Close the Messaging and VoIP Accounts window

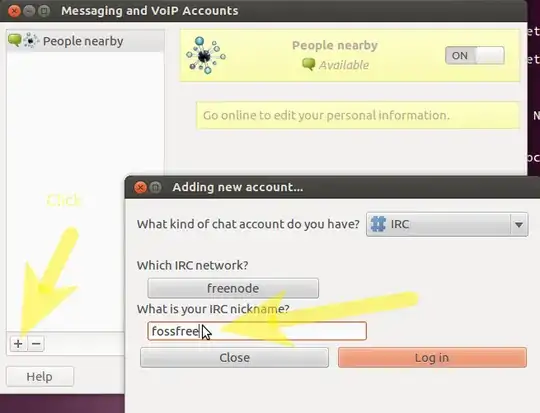tap(14, 11)
